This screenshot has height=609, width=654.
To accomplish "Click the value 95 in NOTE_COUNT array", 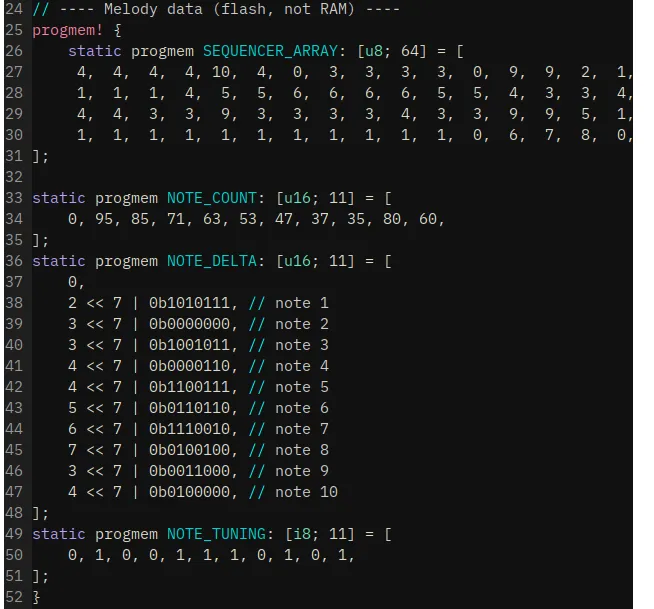I will pos(104,219).
